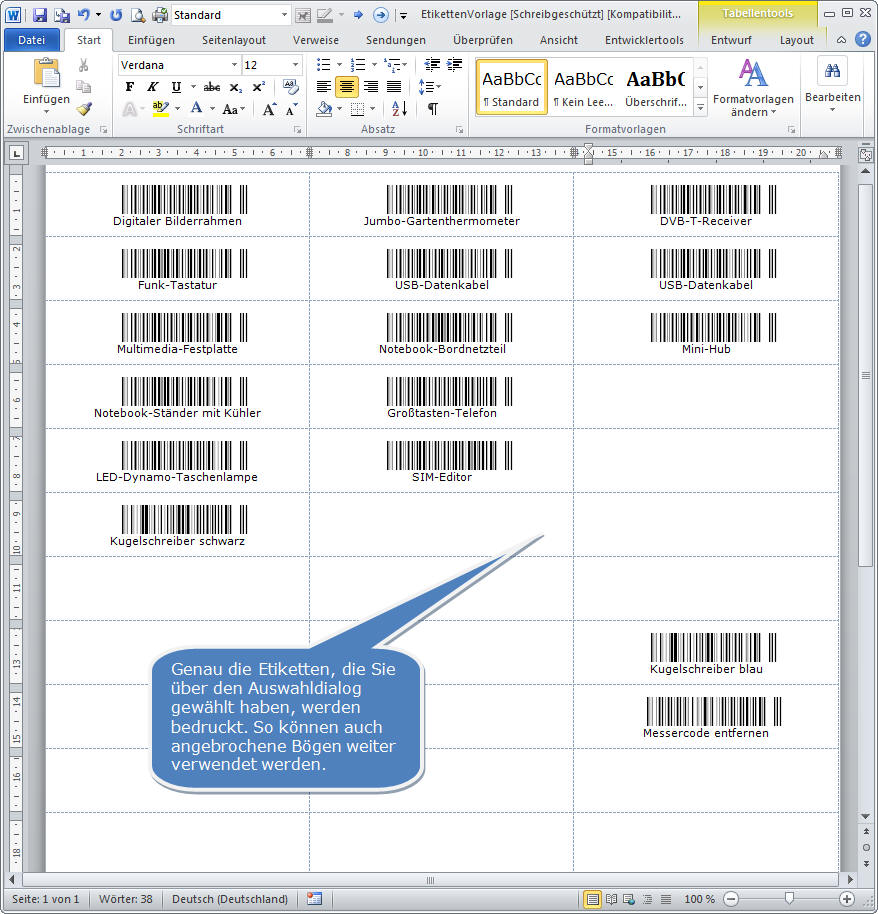Open Schriftart dialog launcher
The width and height of the screenshot is (878, 914).
(297, 129)
